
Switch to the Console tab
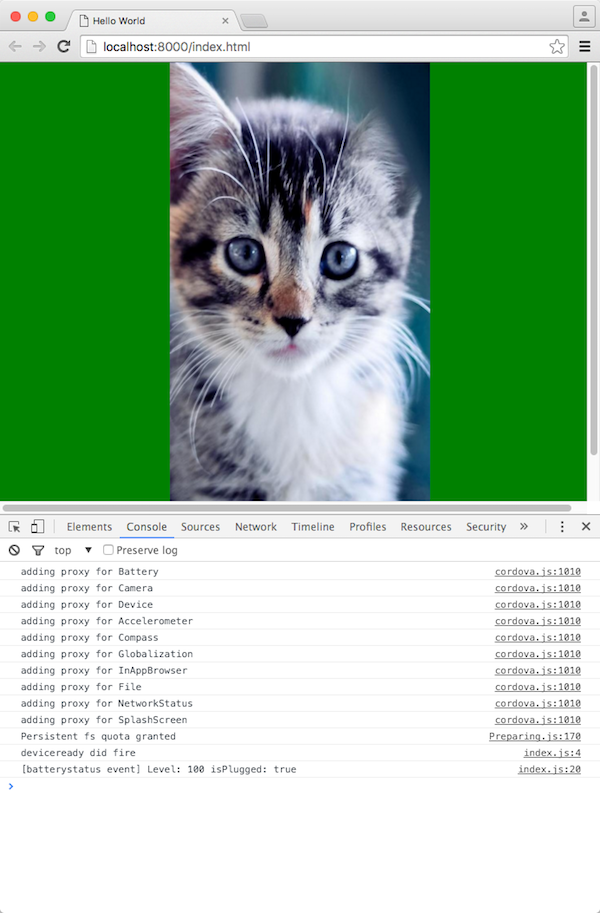[147, 527]
